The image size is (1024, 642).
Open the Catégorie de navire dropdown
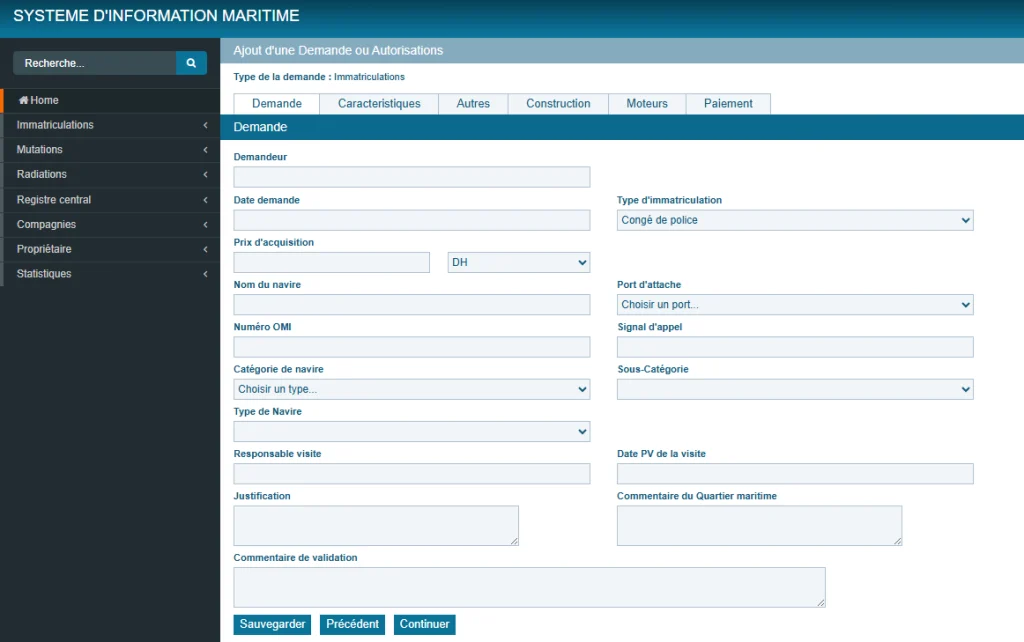(x=411, y=390)
